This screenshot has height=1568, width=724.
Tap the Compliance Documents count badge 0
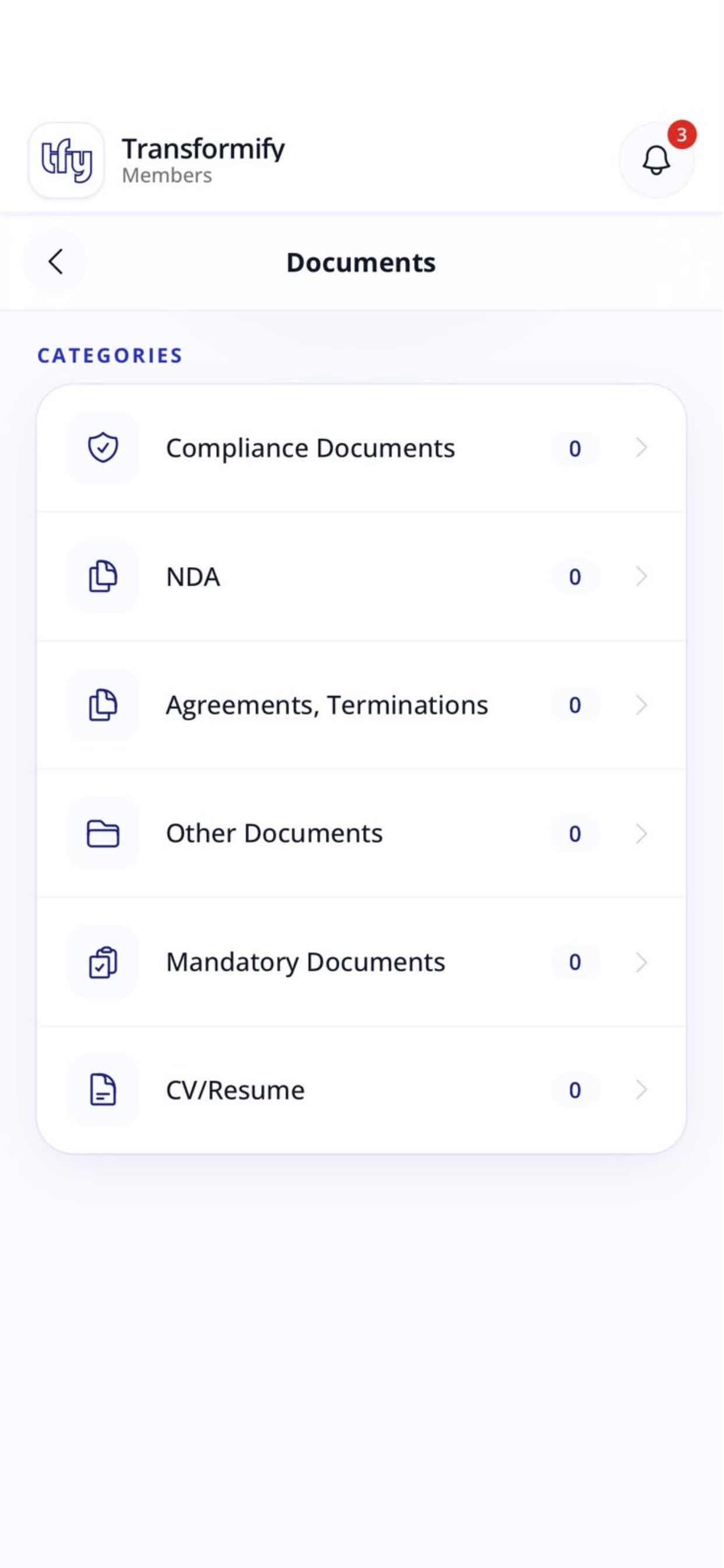click(575, 449)
